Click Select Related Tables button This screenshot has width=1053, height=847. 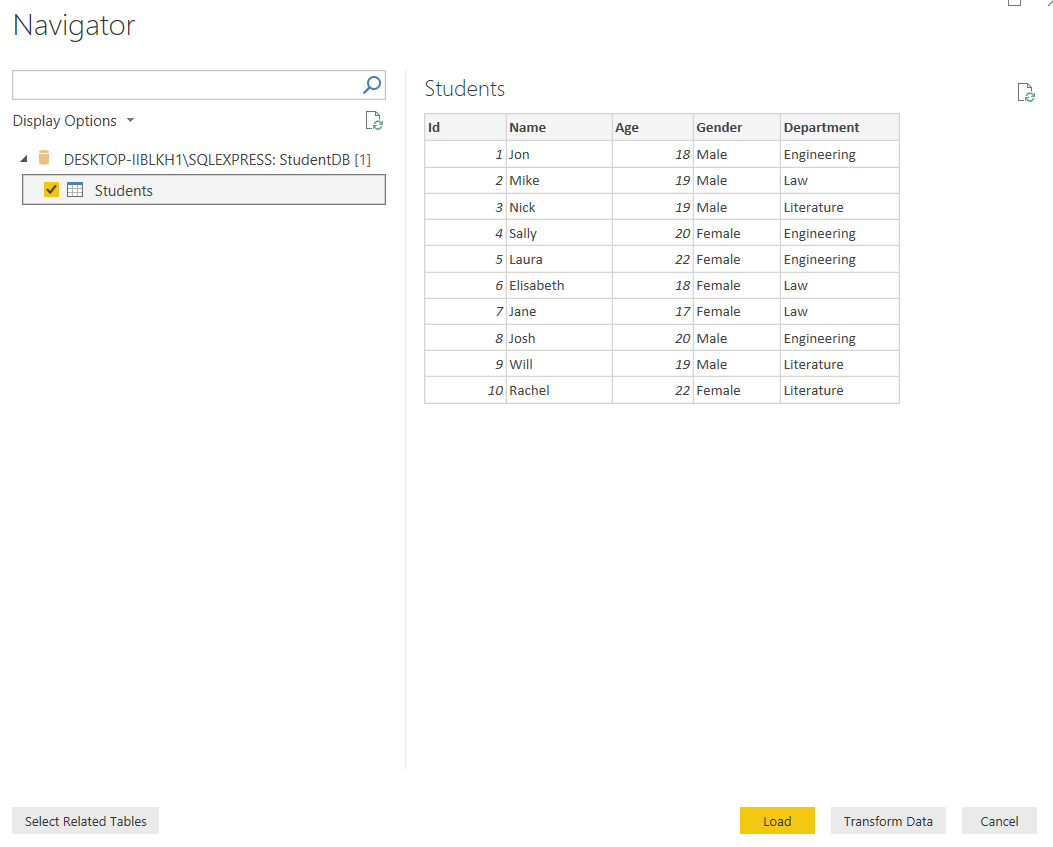85,821
